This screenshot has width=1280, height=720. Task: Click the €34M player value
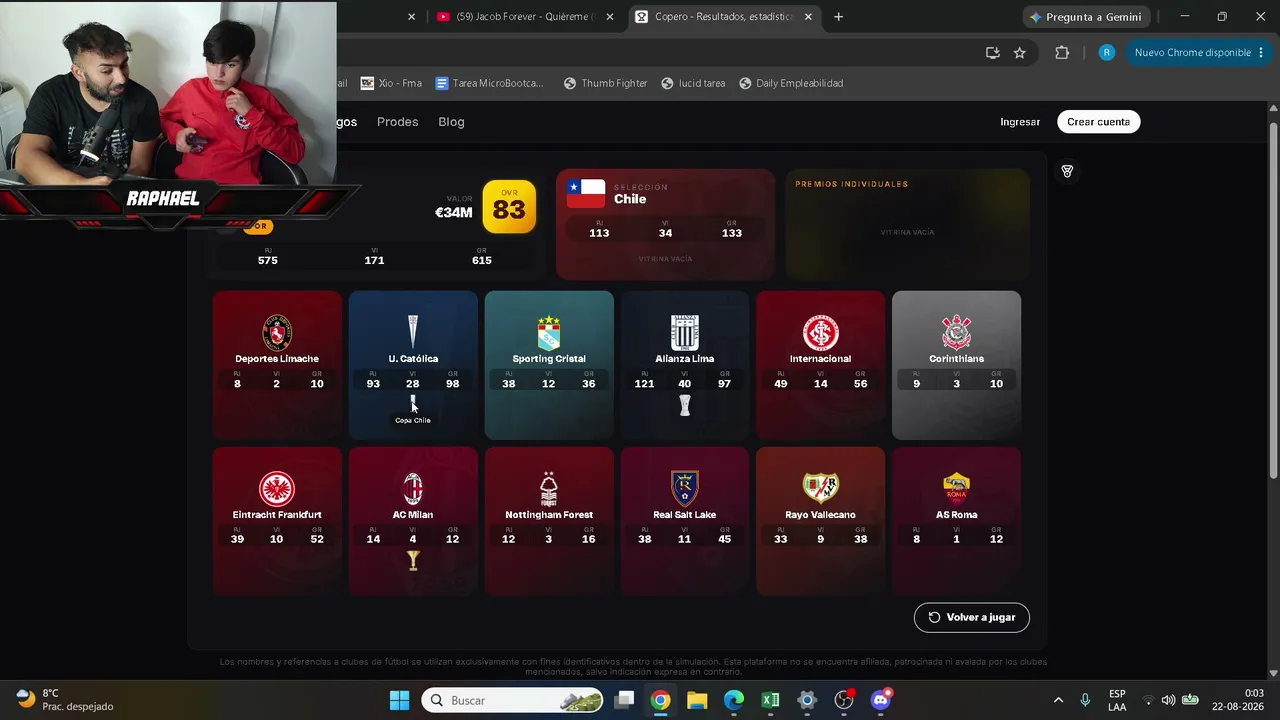453,212
